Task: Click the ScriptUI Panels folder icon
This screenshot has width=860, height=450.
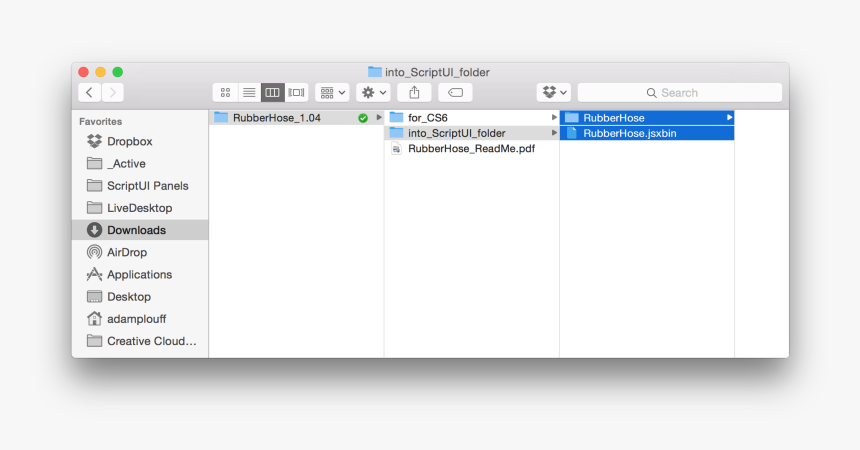Action: (94, 185)
